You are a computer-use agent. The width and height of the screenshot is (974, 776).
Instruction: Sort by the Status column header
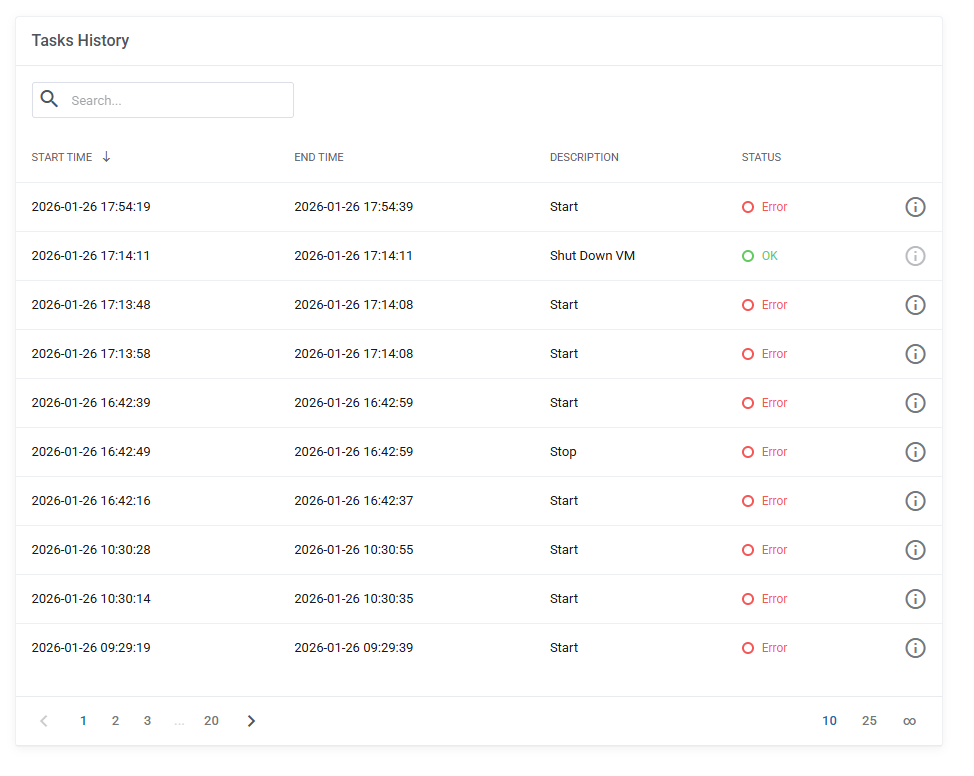coord(761,158)
